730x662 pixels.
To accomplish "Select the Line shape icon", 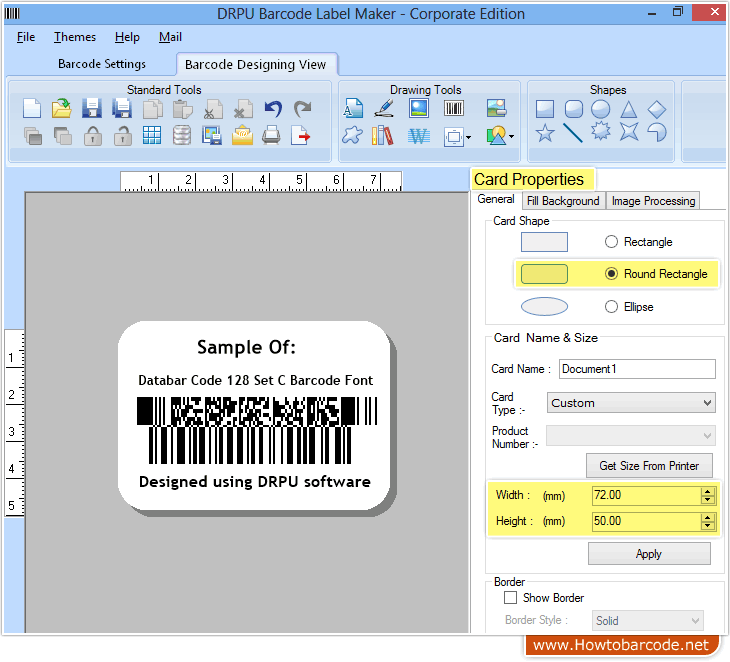I will pos(573,133).
